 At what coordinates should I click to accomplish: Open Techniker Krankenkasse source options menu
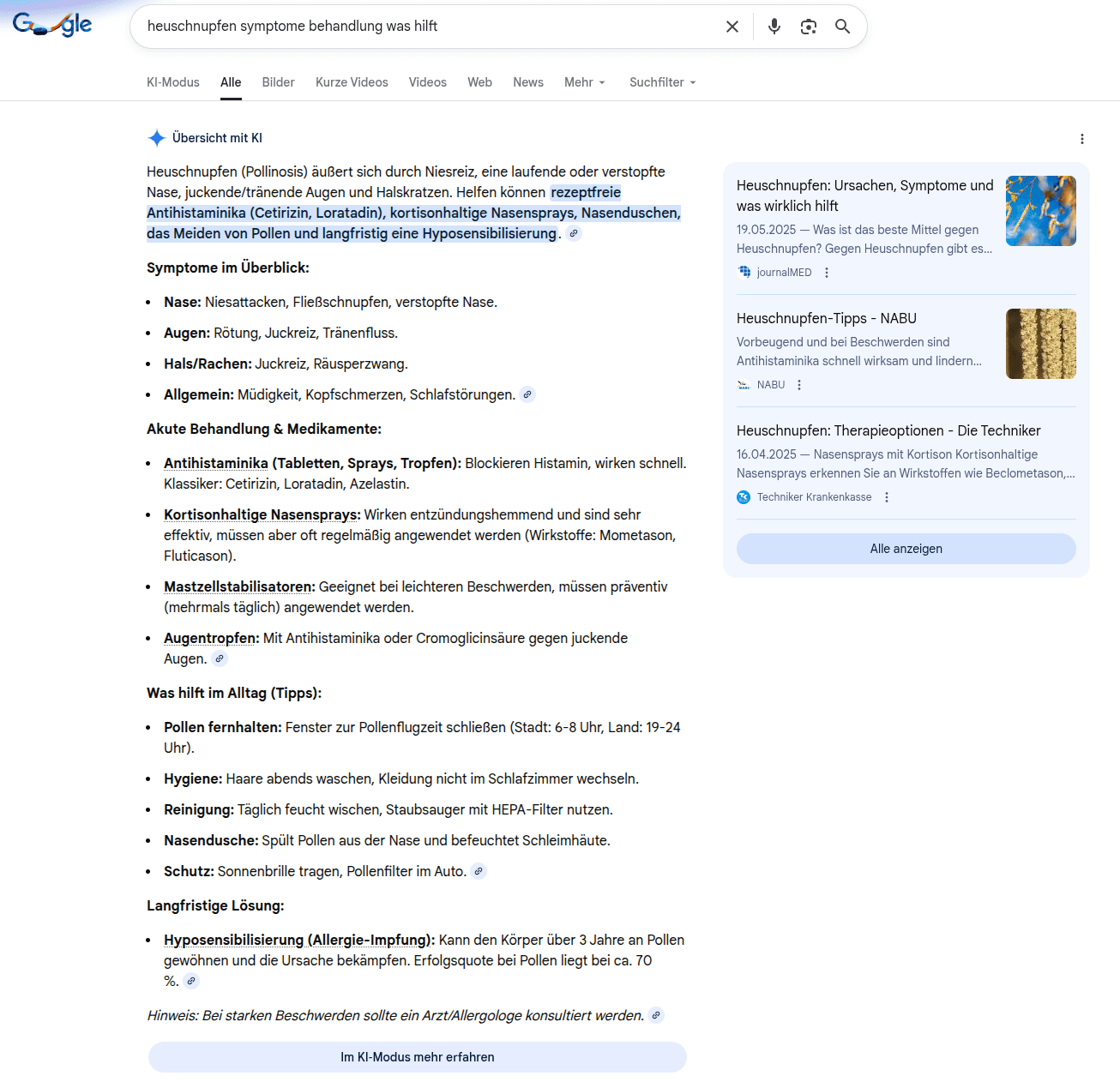pyautogui.click(x=886, y=496)
